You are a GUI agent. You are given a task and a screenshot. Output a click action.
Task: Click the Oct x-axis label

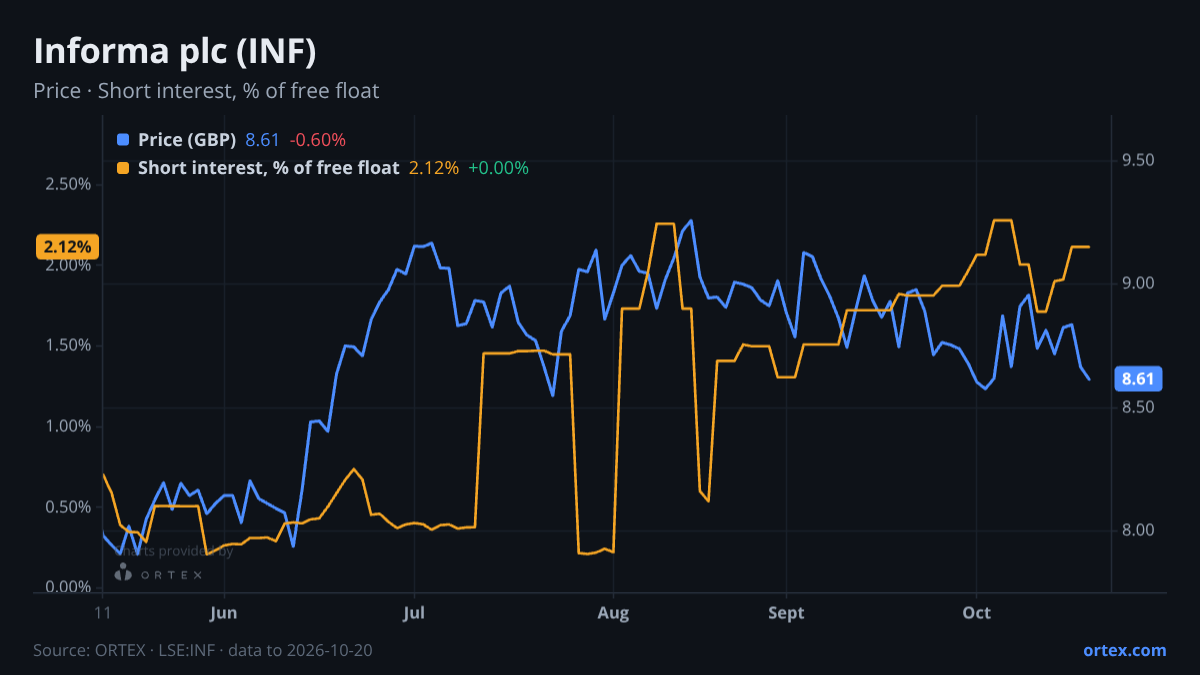tap(976, 613)
